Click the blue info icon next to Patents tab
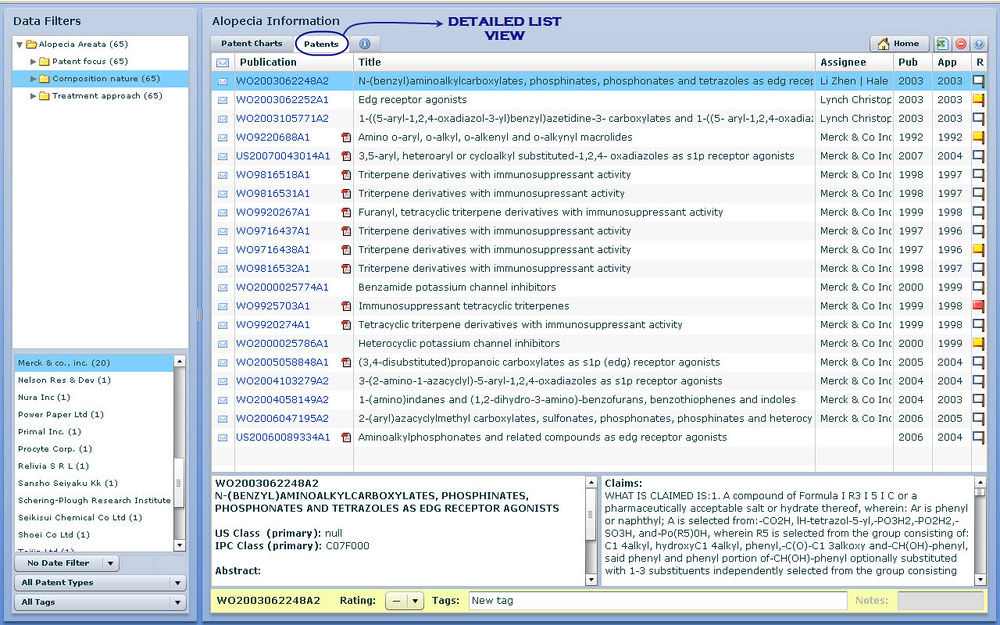Image resolution: width=1000 pixels, height=625 pixels. pos(364,44)
